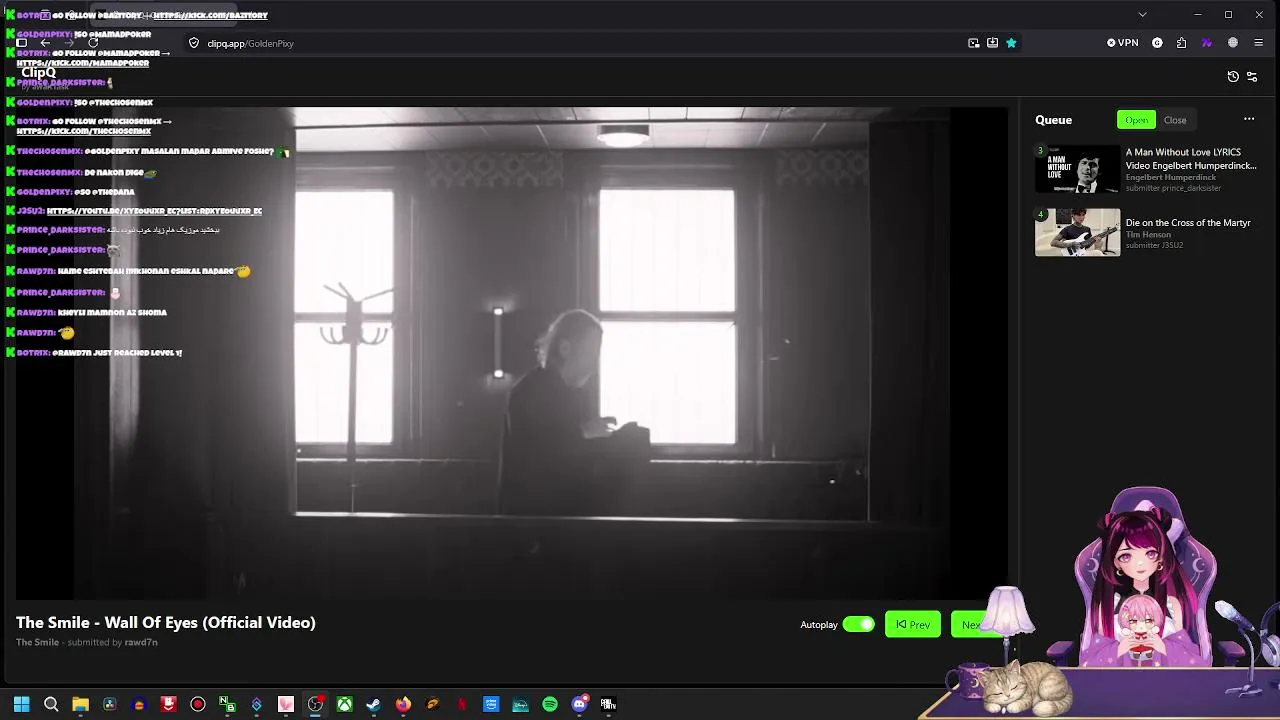Viewport: 1280px width, 720px height.
Task: Open OBS Studio from the taskbar
Action: pos(315,704)
